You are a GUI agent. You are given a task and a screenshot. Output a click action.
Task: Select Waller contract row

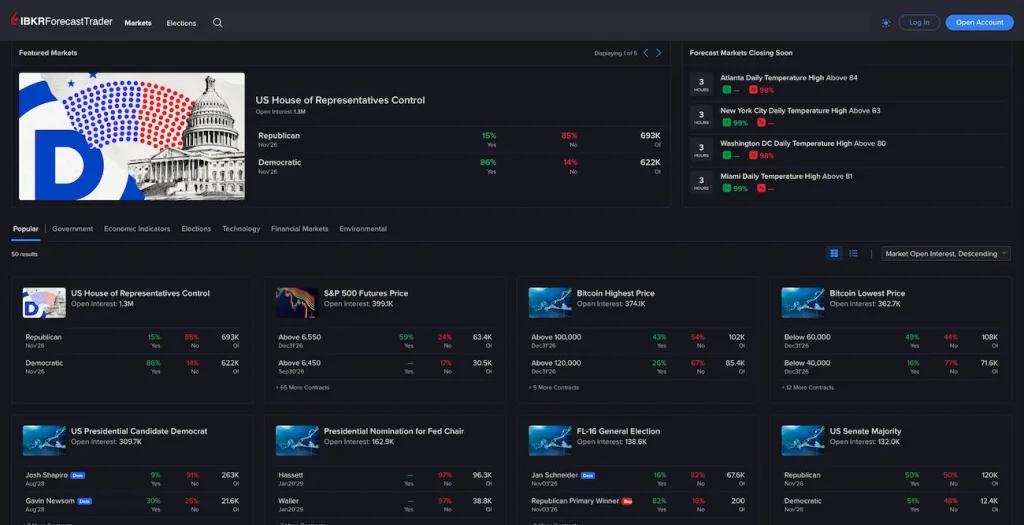[x=385, y=504]
